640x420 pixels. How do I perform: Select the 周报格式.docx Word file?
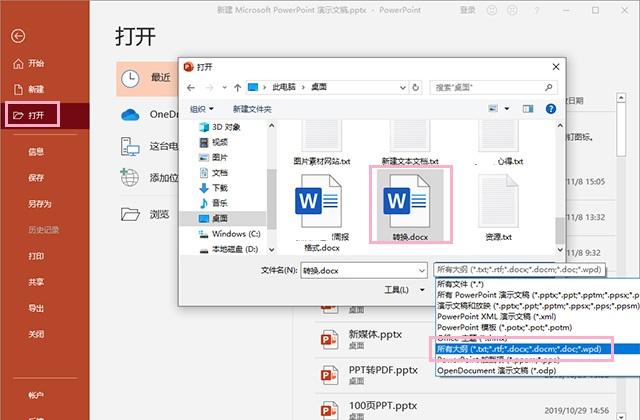[x=322, y=213]
